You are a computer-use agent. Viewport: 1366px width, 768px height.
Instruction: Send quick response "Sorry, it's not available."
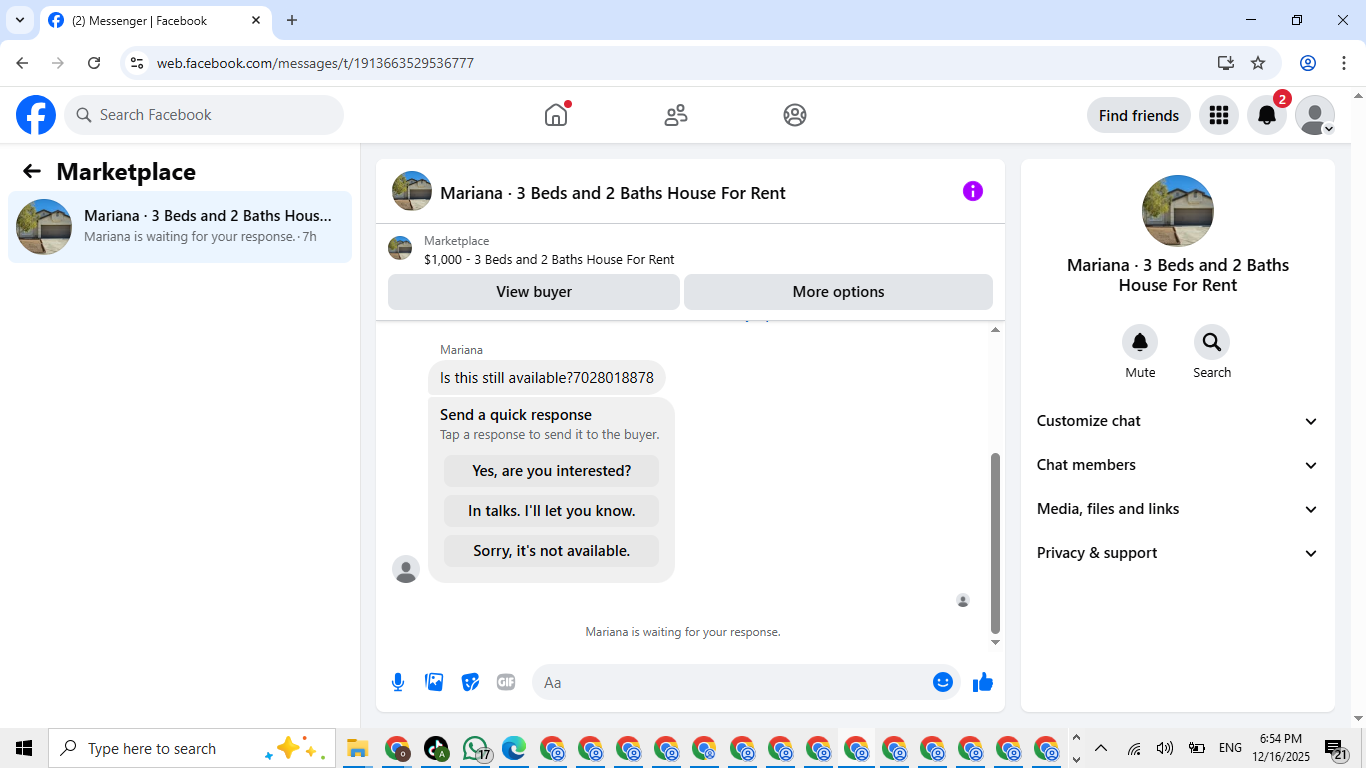(552, 551)
